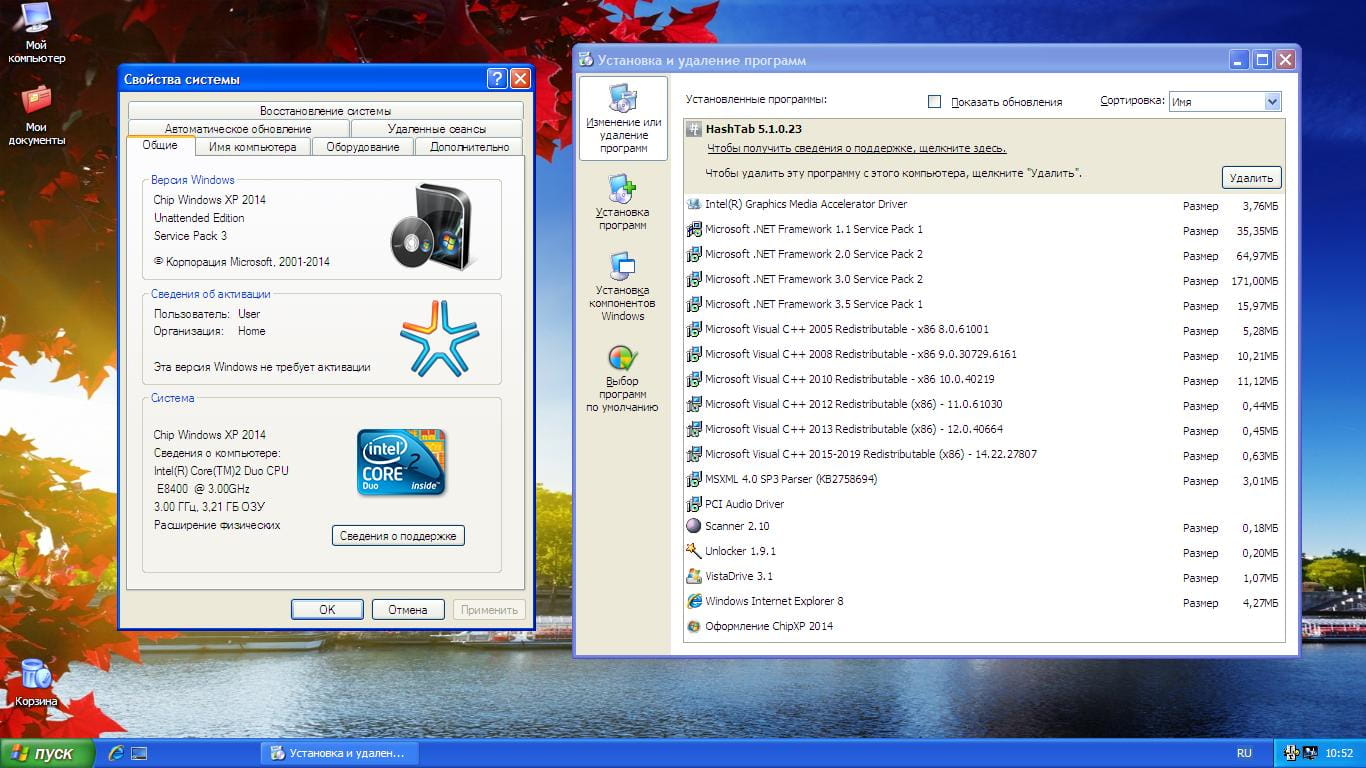Click the RU language indicator in taskbar

pos(1244,753)
